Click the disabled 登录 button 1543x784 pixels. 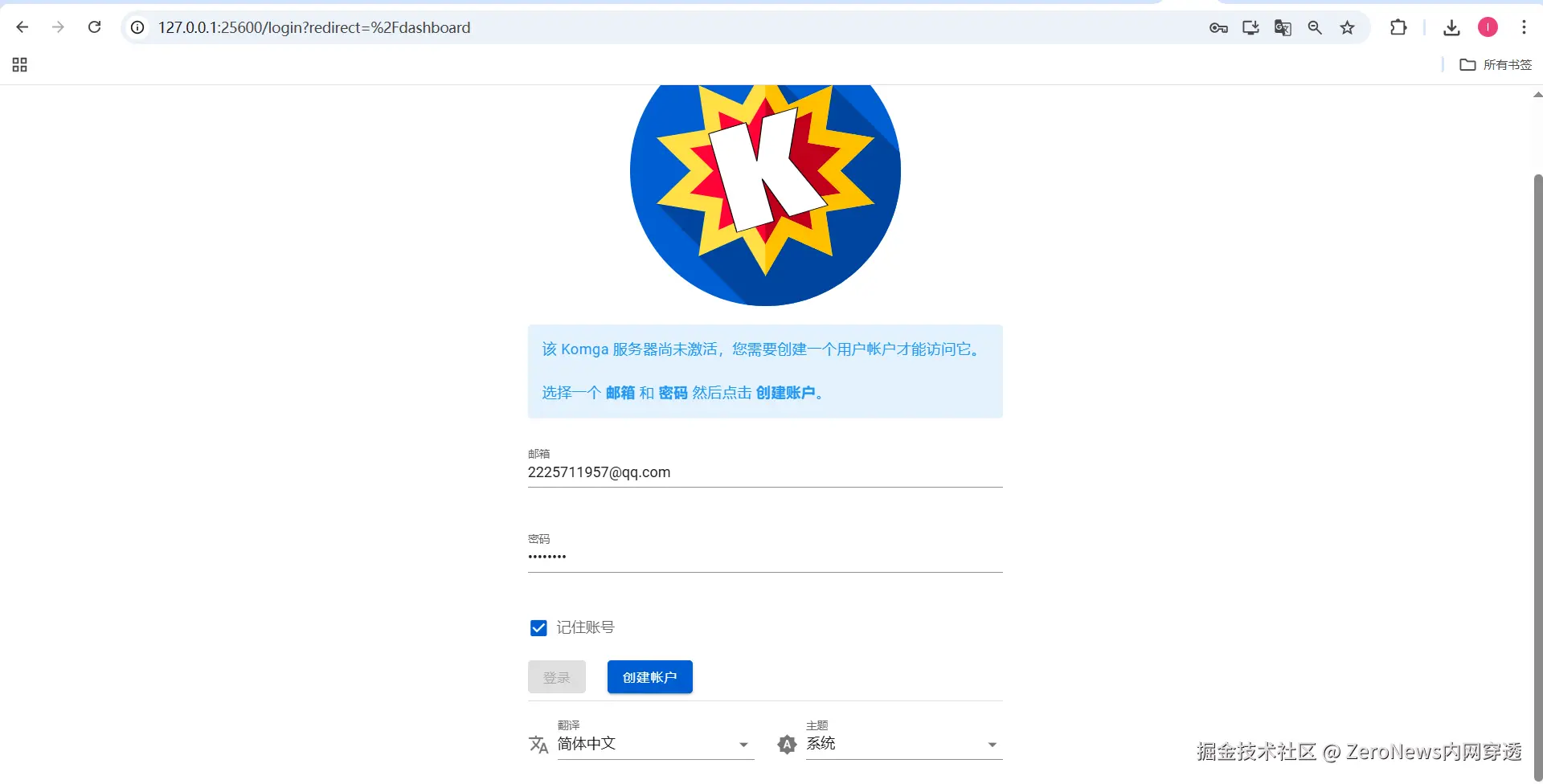coord(557,677)
